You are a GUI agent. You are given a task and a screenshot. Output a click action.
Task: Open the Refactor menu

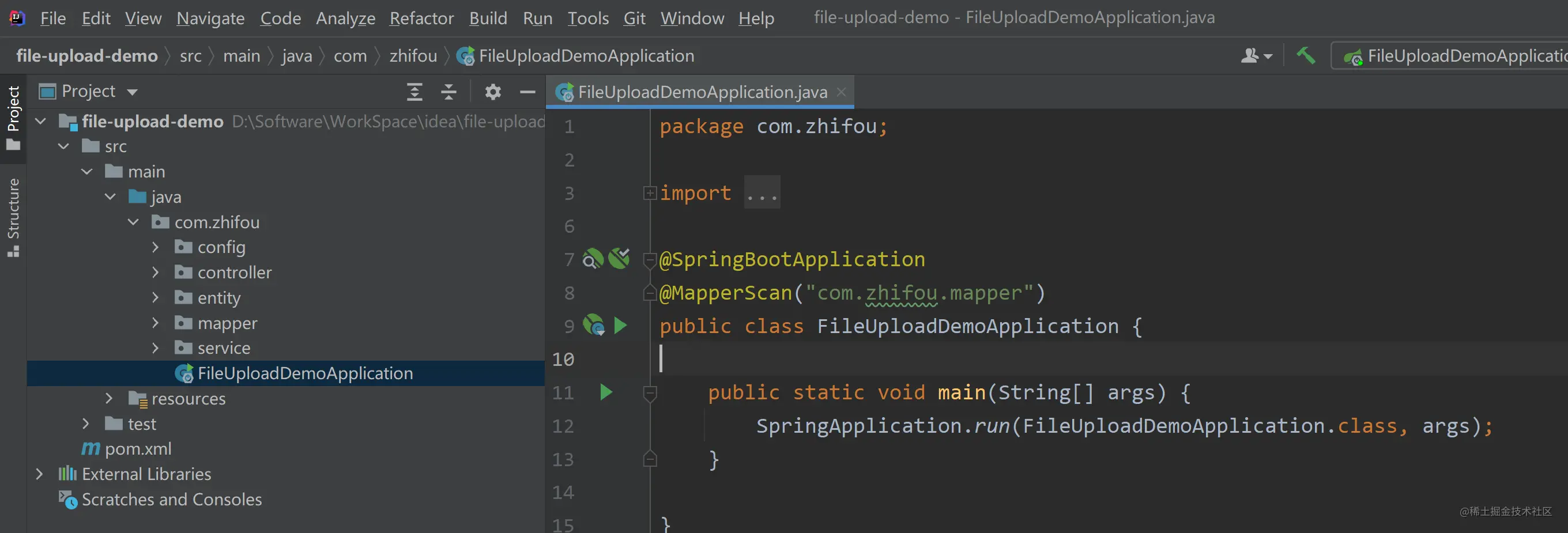(422, 18)
